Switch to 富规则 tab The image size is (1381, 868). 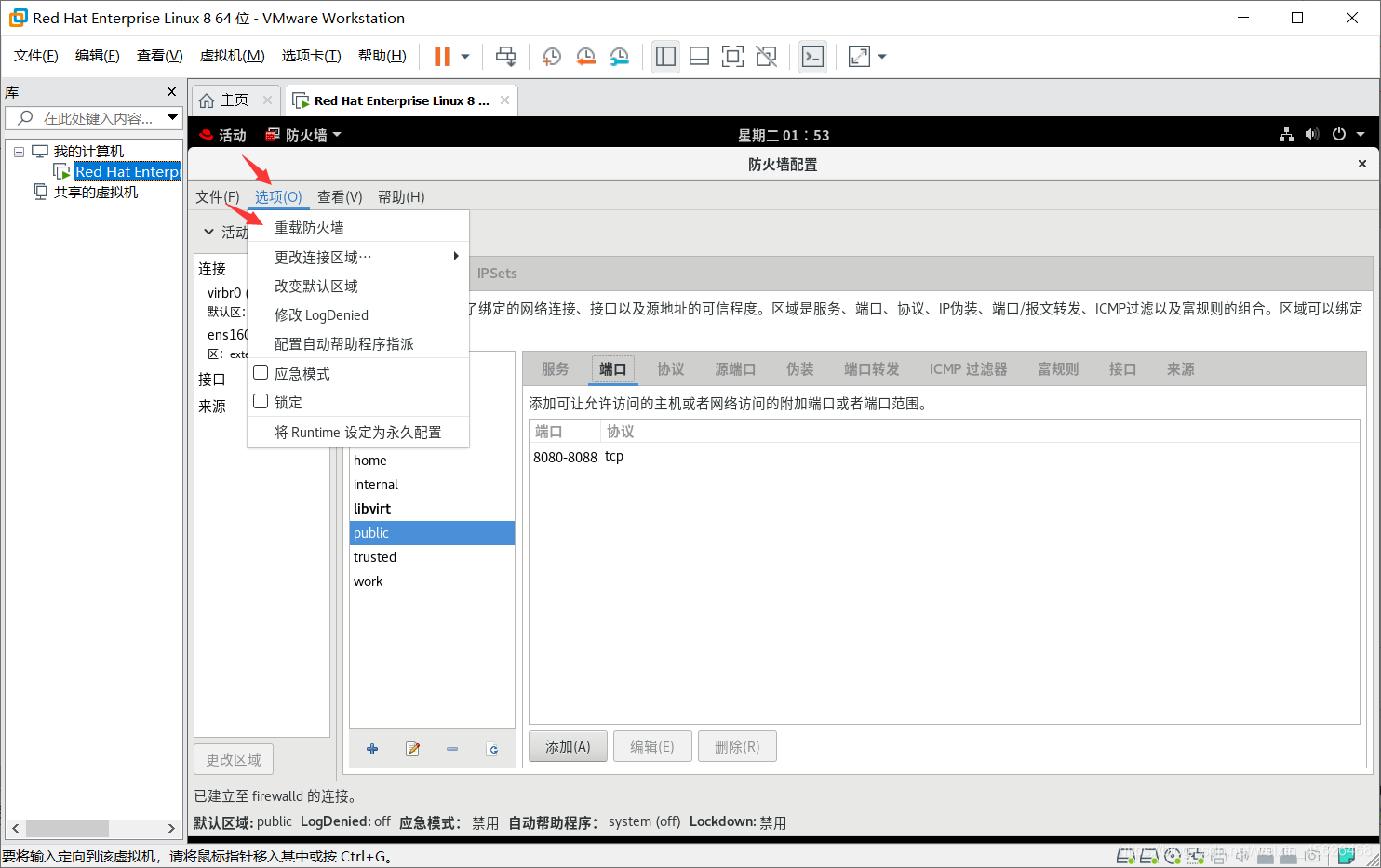[x=1058, y=369]
